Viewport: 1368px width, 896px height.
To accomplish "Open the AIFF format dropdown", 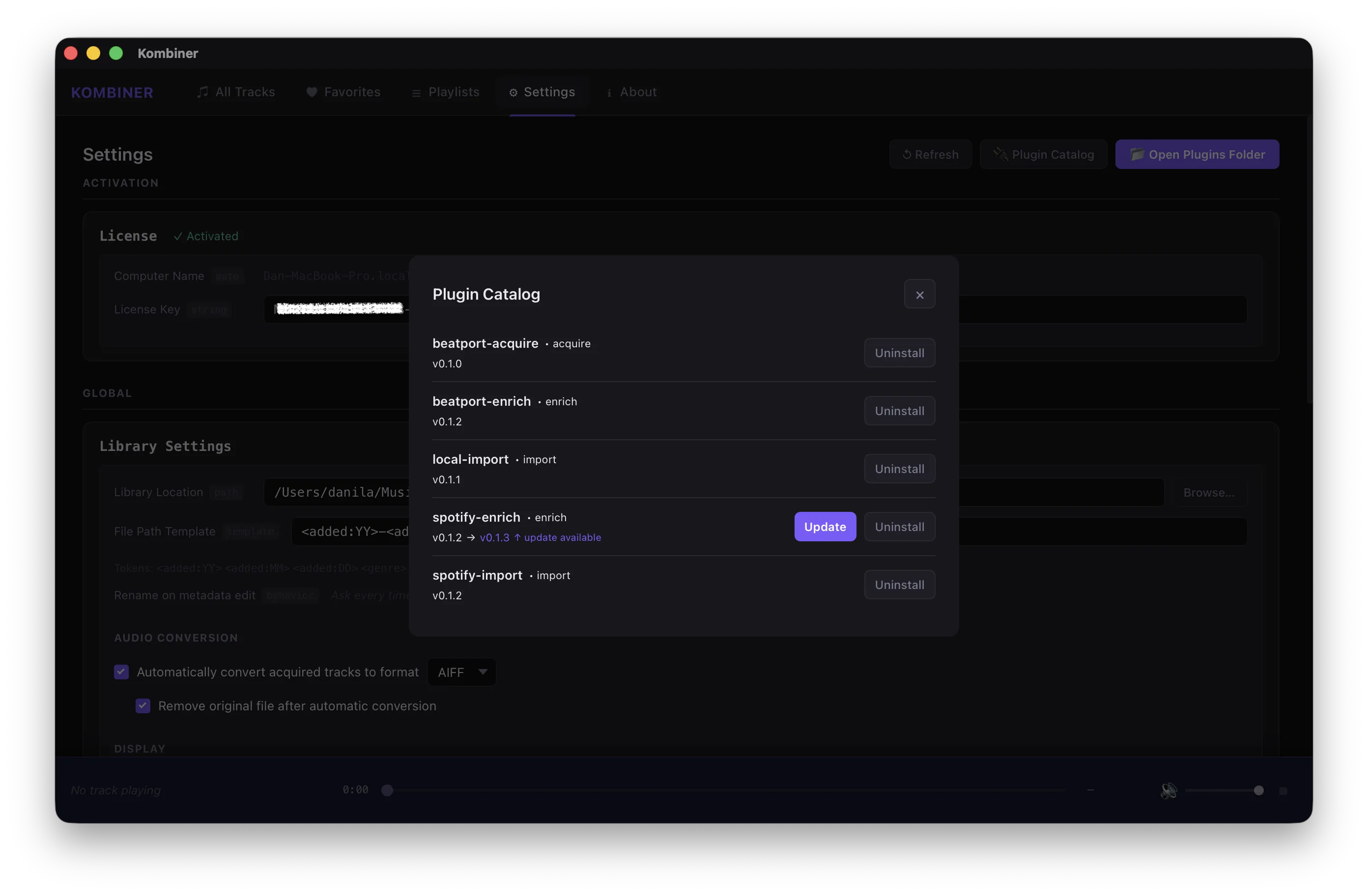I will tap(461, 672).
